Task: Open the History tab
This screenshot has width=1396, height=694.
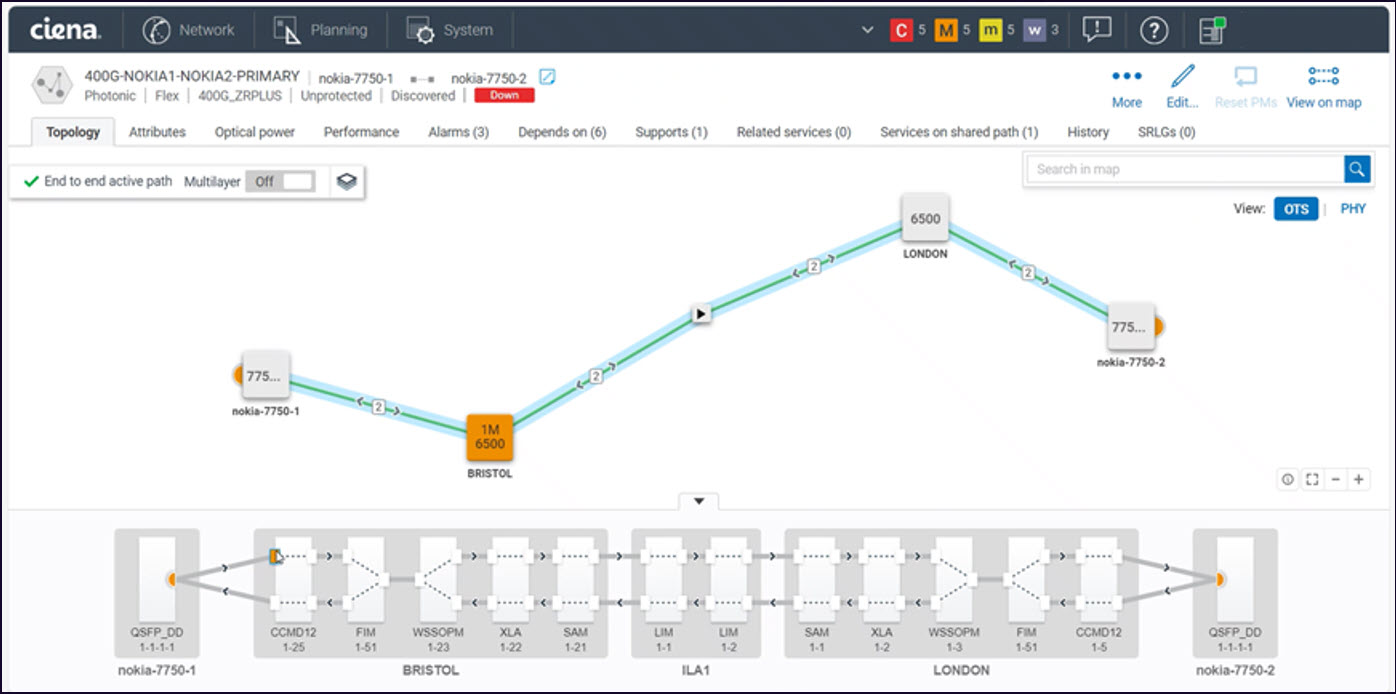Action: [x=1088, y=132]
